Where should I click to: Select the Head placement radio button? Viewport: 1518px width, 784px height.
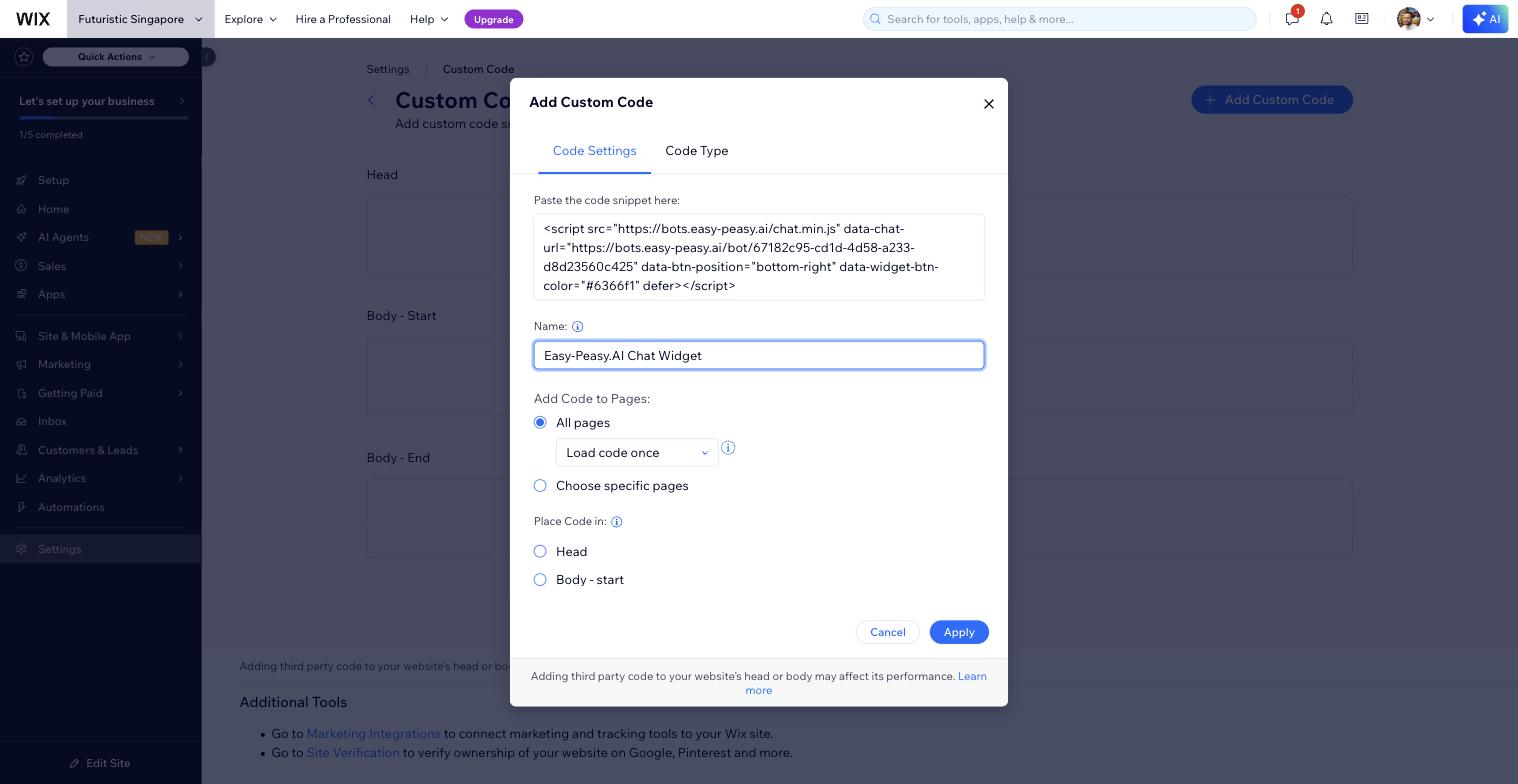(x=540, y=552)
